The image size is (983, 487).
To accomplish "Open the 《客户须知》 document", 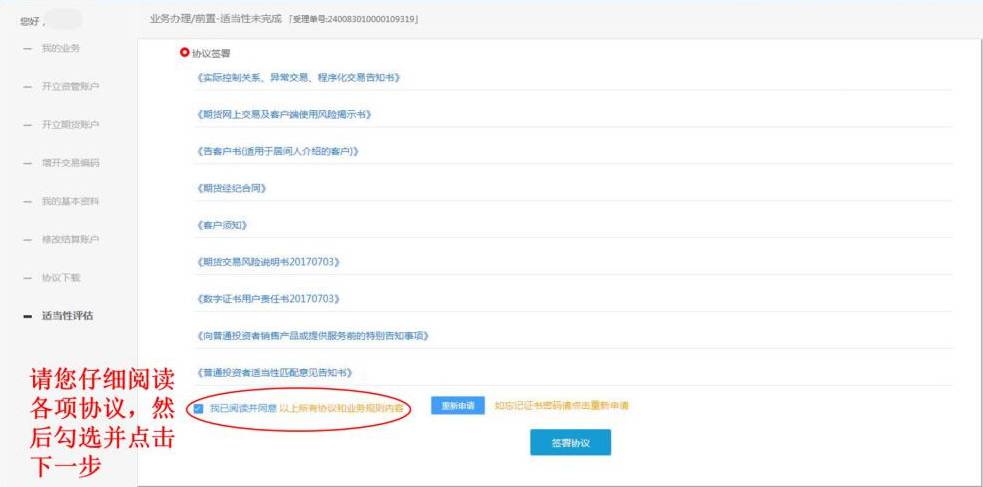I will pyautogui.click(x=222, y=225).
